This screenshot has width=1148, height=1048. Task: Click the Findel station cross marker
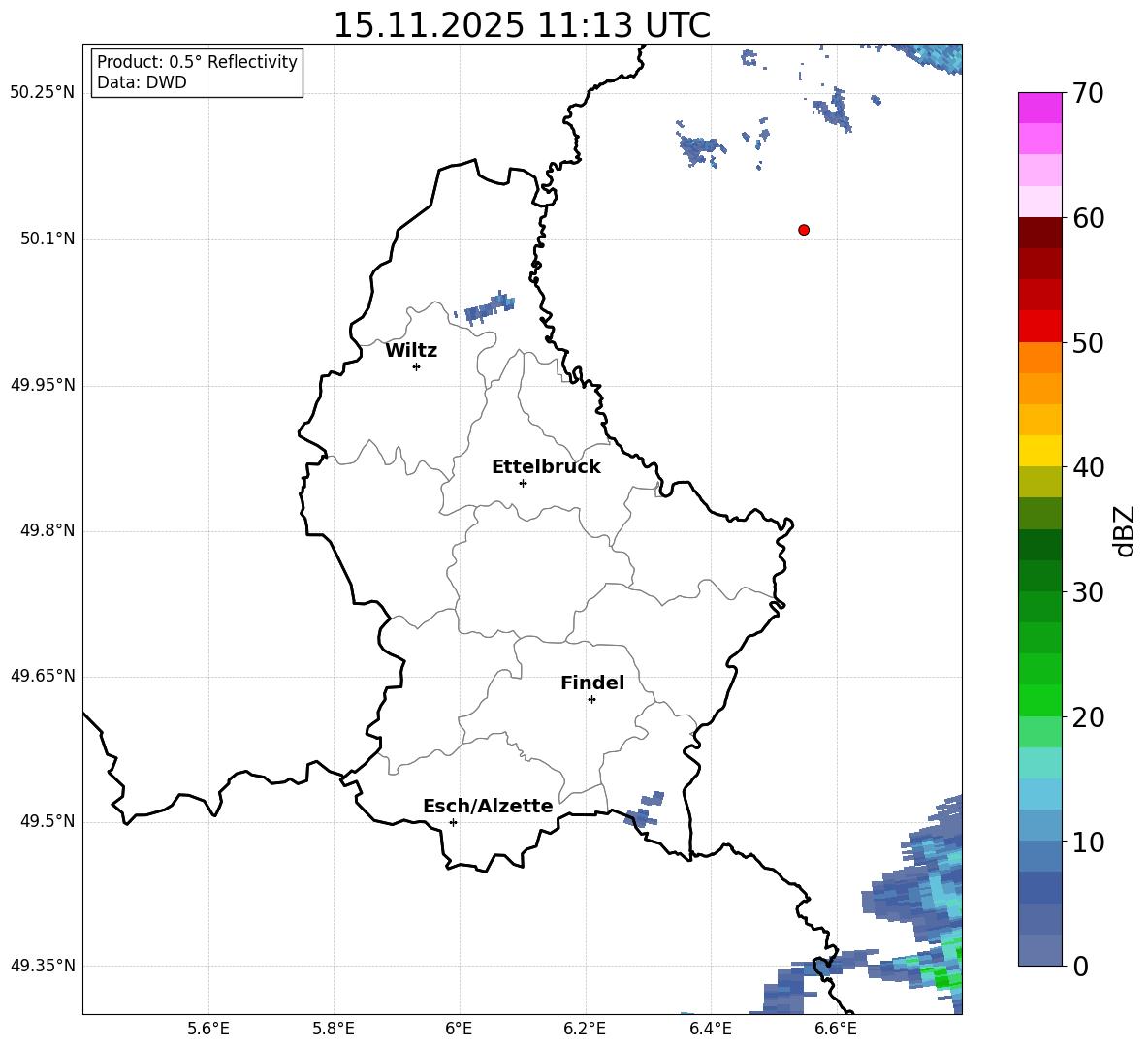(591, 699)
